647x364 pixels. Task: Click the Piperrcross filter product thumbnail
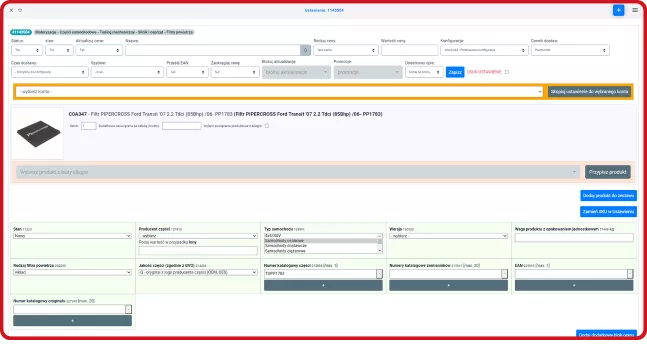coord(38,133)
